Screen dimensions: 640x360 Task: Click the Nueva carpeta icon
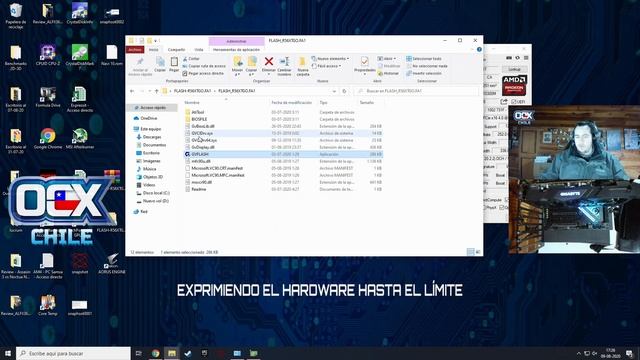pyautogui.click(x=302, y=66)
